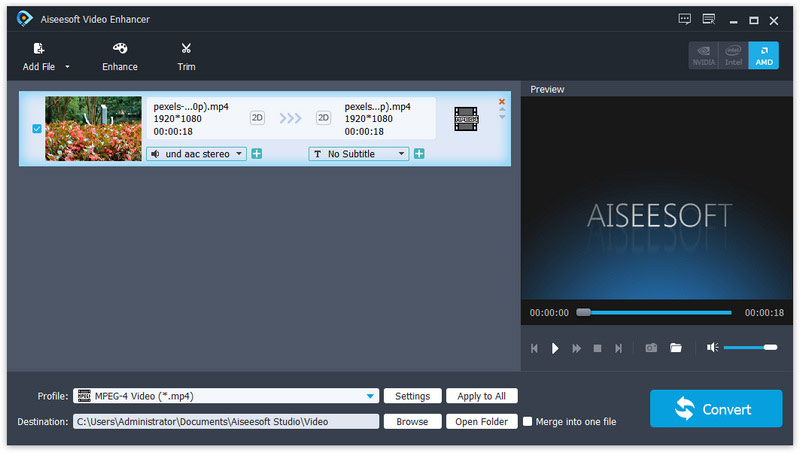Click the Convert button
This screenshot has height=453, width=800.
(715, 409)
